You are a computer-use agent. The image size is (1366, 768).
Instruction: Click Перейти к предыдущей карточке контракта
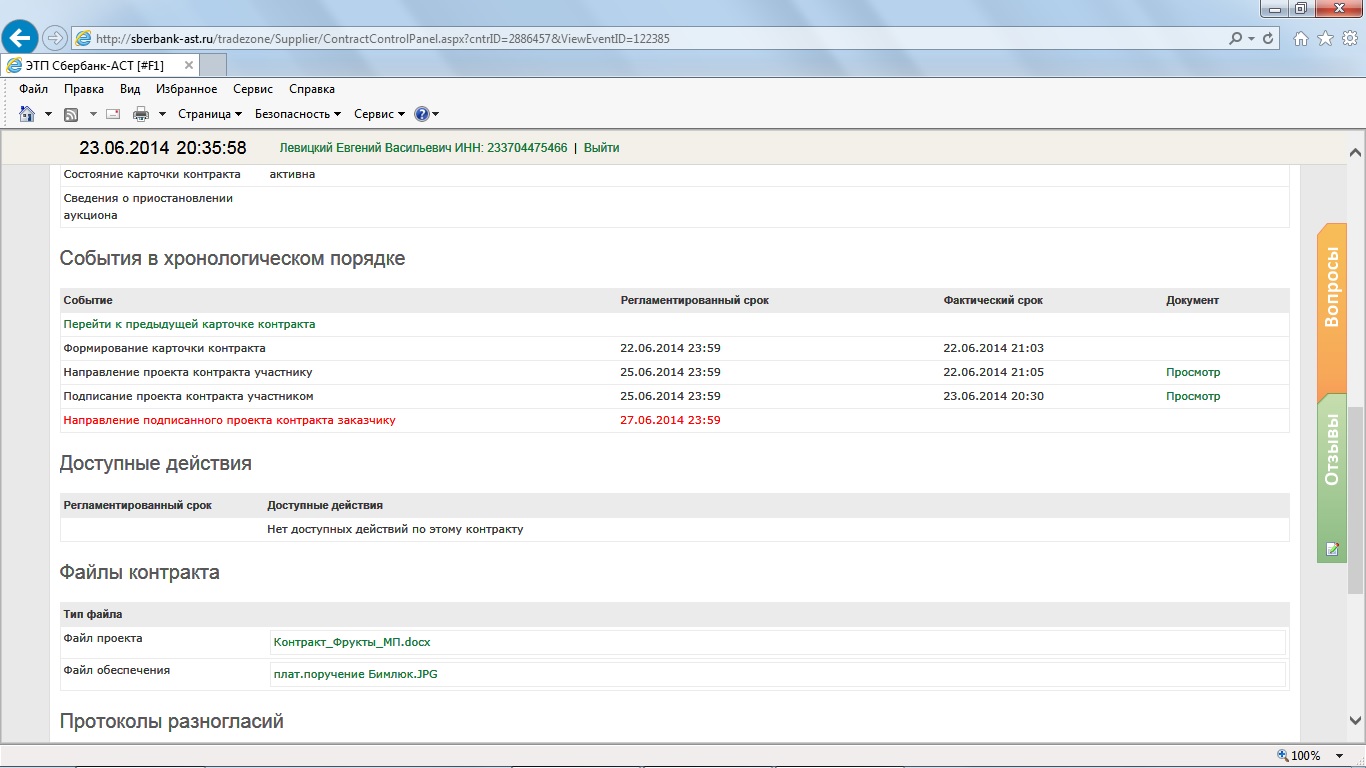(189, 324)
